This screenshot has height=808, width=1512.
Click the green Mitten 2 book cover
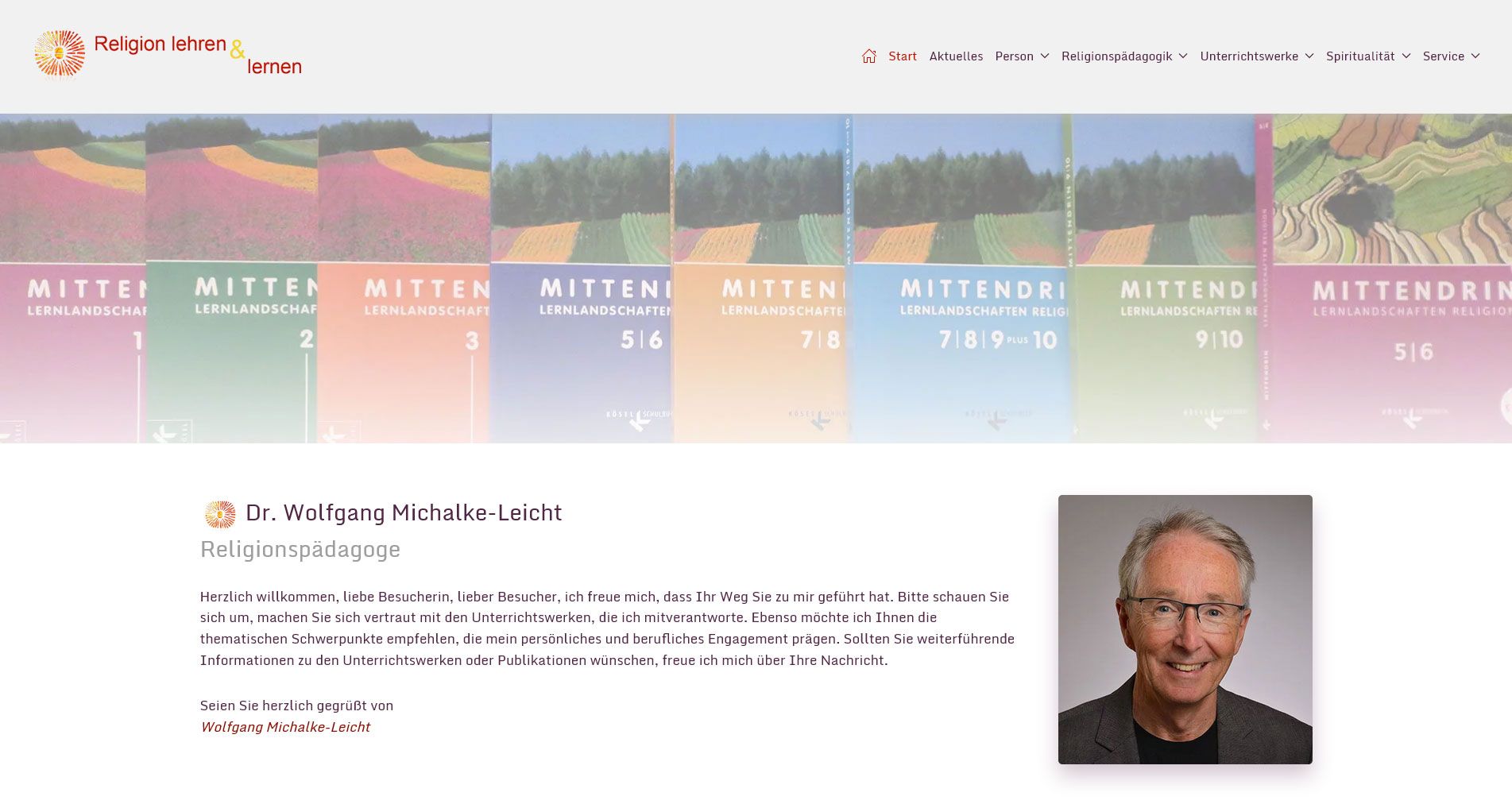[x=232, y=278]
